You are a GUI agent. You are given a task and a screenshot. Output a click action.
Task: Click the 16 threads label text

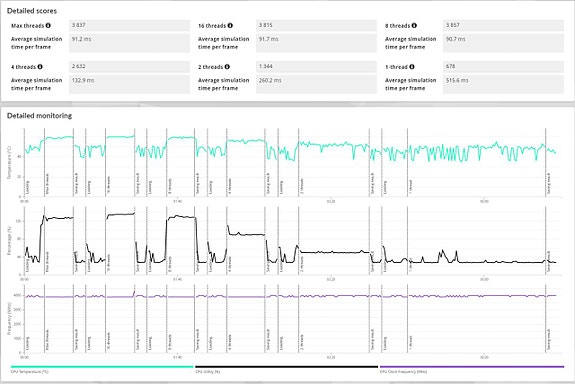point(212,26)
